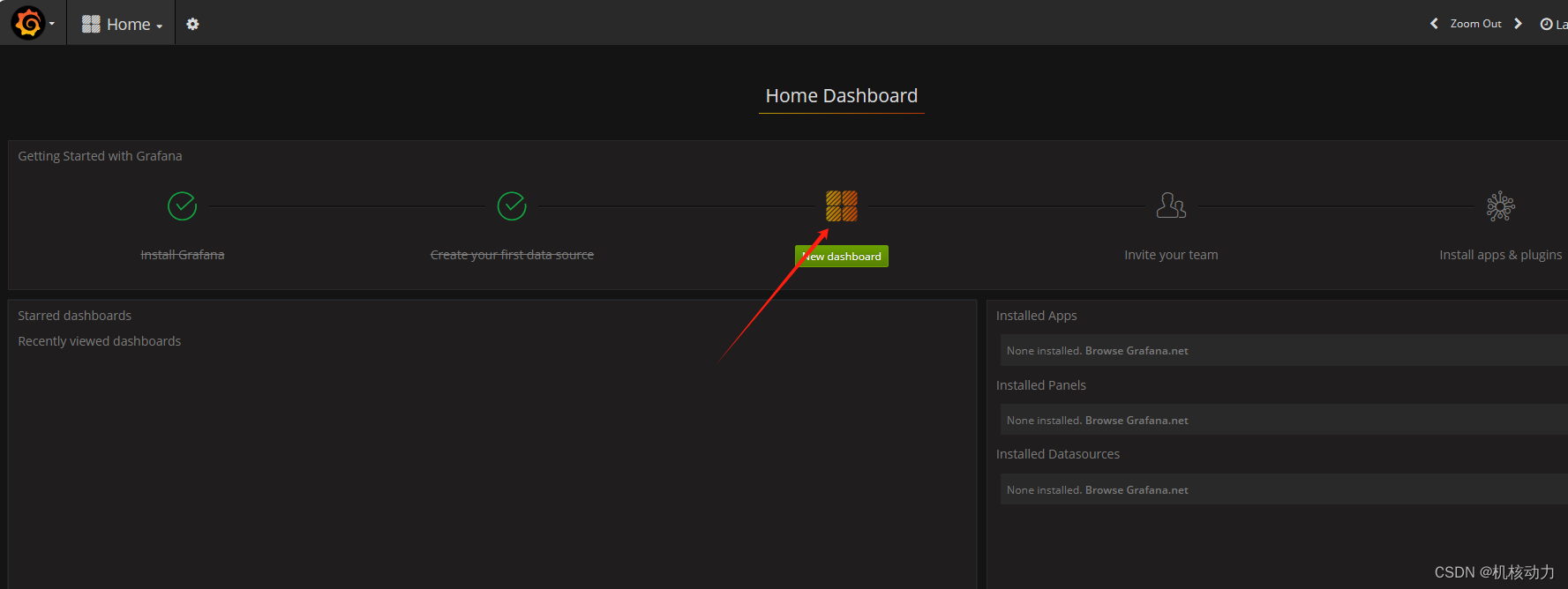Open Install apps & plugins step link
The width and height of the screenshot is (1568, 589).
[1501, 255]
